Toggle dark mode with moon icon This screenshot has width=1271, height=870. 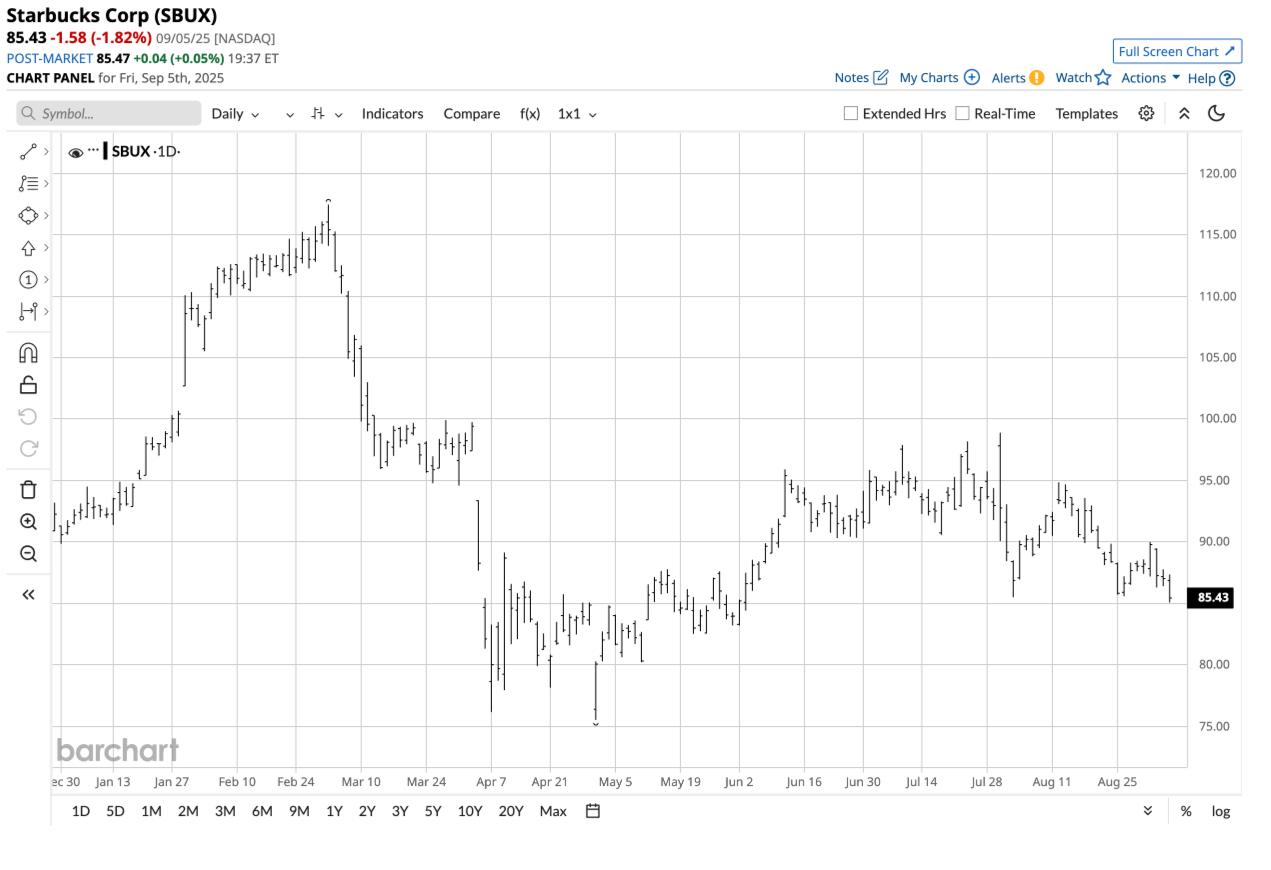[x=1217, y=113]
